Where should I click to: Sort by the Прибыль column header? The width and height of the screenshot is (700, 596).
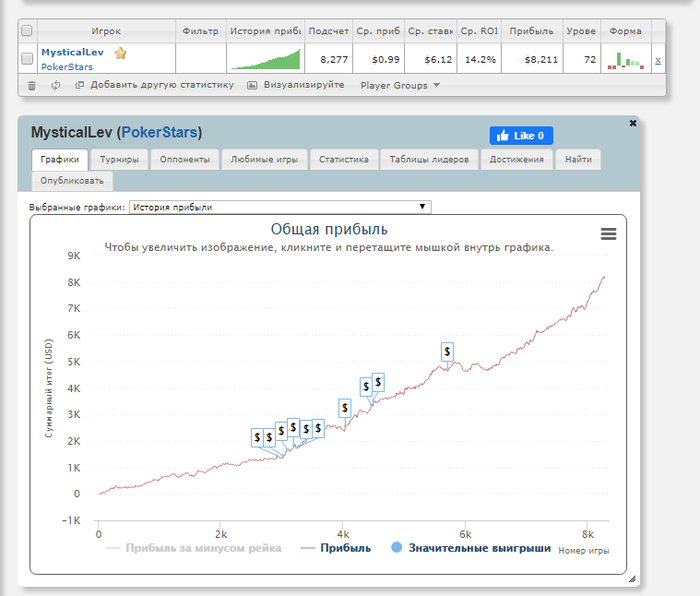coord(532,31)
